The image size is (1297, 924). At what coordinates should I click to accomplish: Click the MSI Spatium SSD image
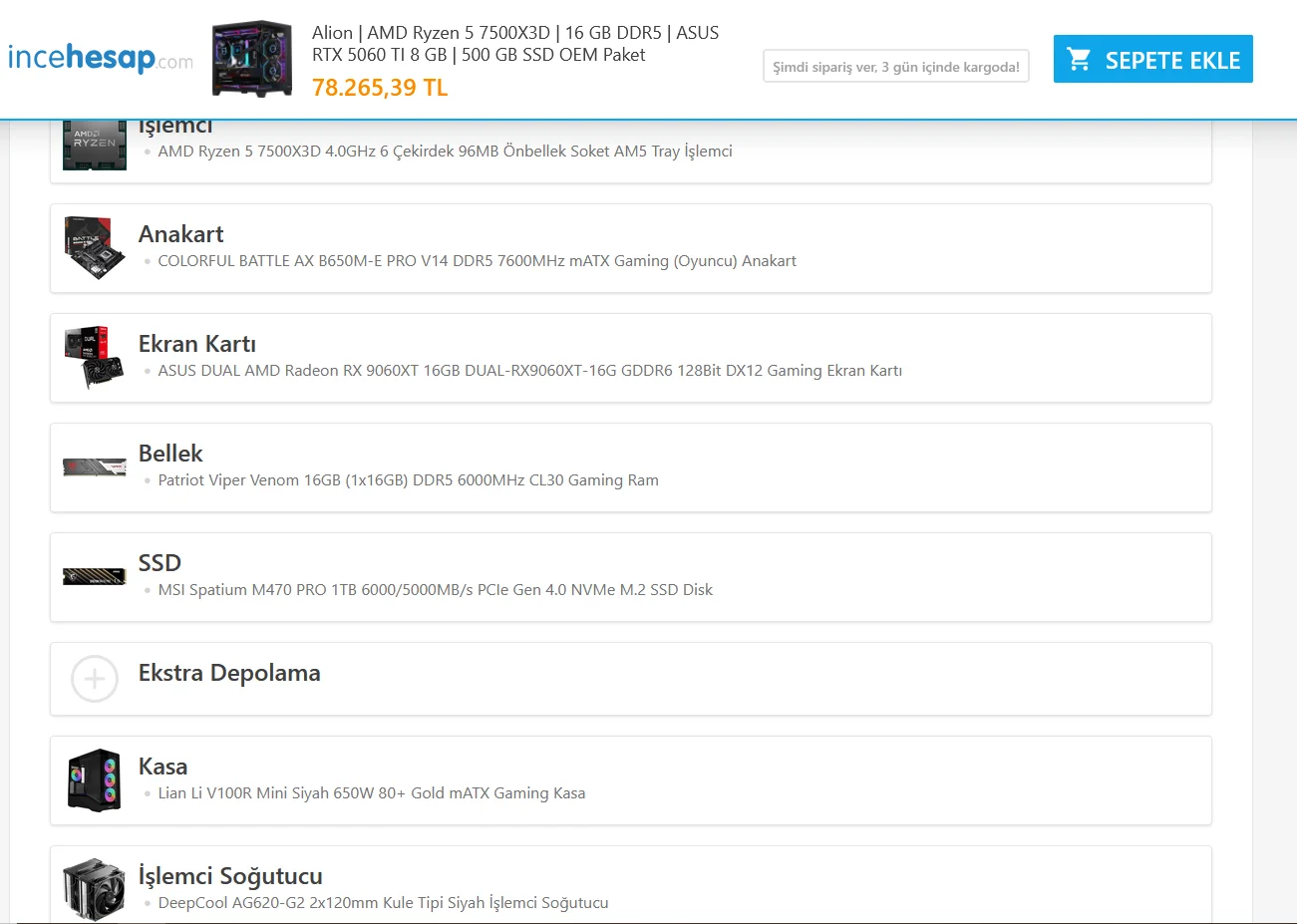point(95,577)
